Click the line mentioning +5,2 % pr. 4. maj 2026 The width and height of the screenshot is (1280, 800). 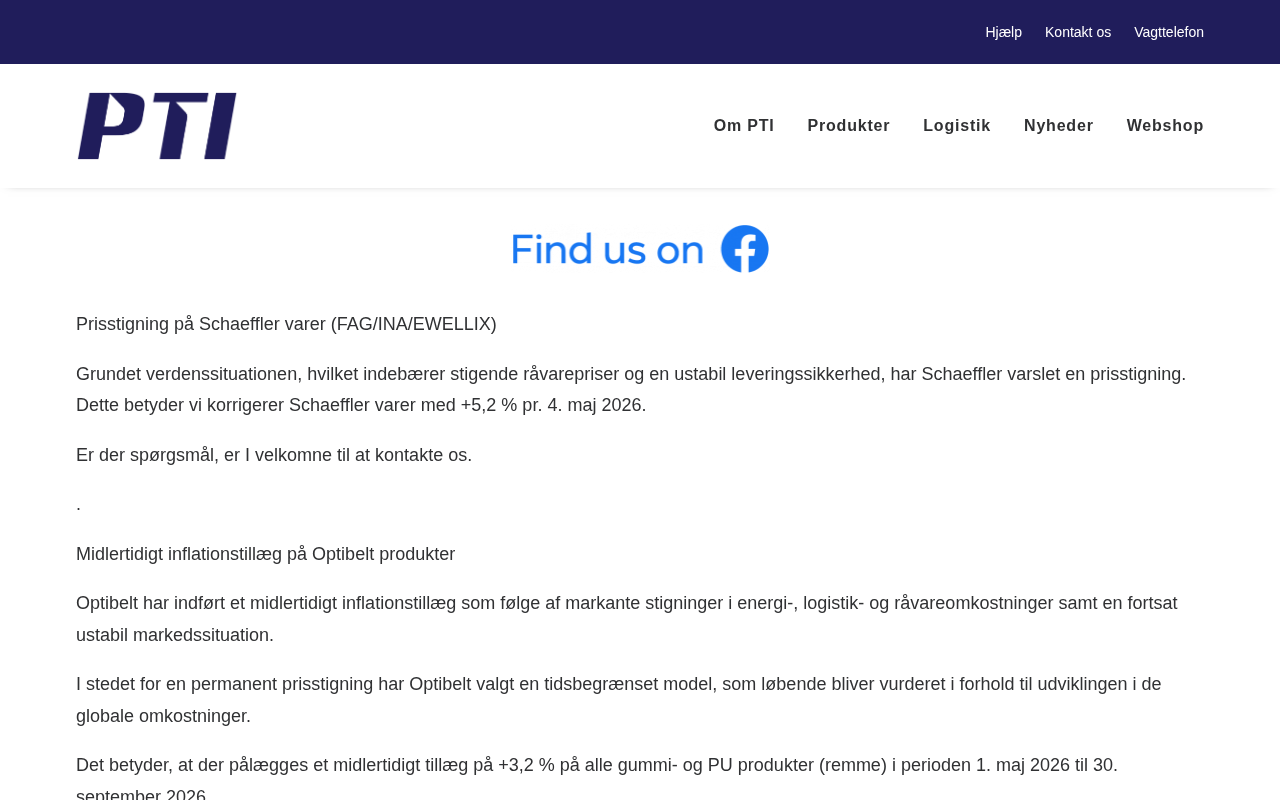(361, 405)
